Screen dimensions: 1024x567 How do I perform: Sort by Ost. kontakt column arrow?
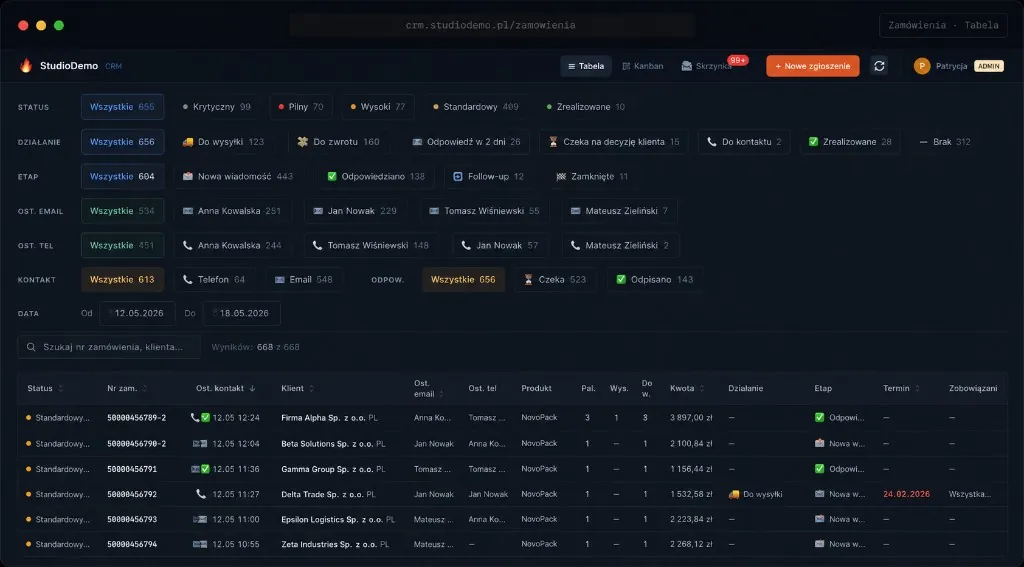pyautogui.click(x=252, y=388)
